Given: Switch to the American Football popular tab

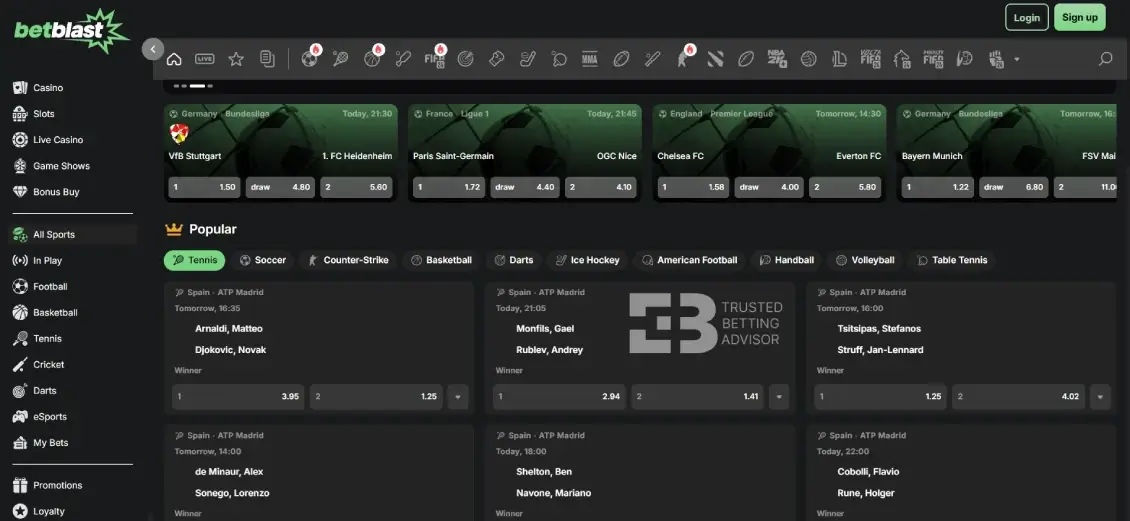Looking at the screenshot, I should (689, 260).
